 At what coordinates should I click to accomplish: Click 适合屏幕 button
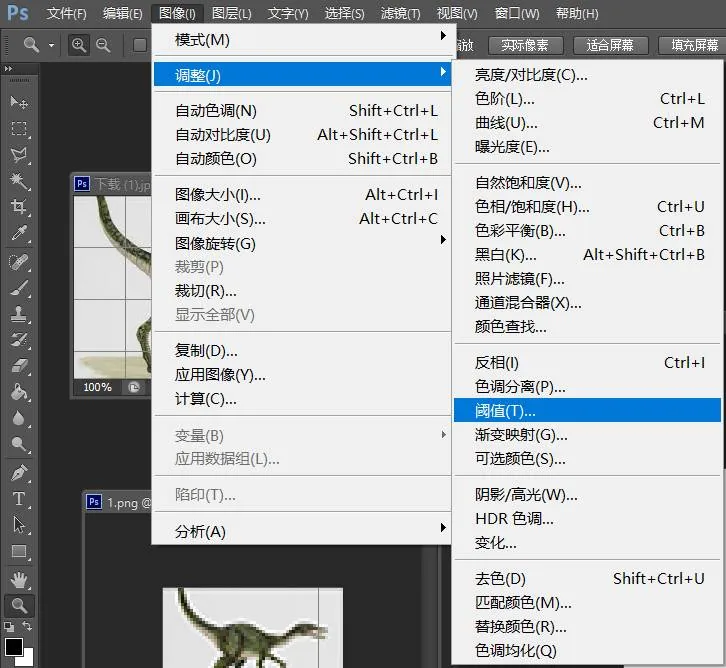pos(610,45)
